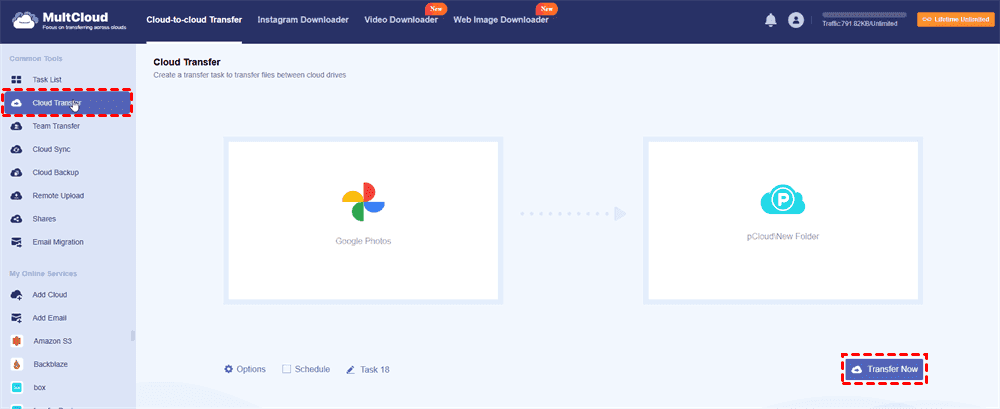Click the box service icon
The width and height of the screenshot is (1000, 409).
click(17, 387)
